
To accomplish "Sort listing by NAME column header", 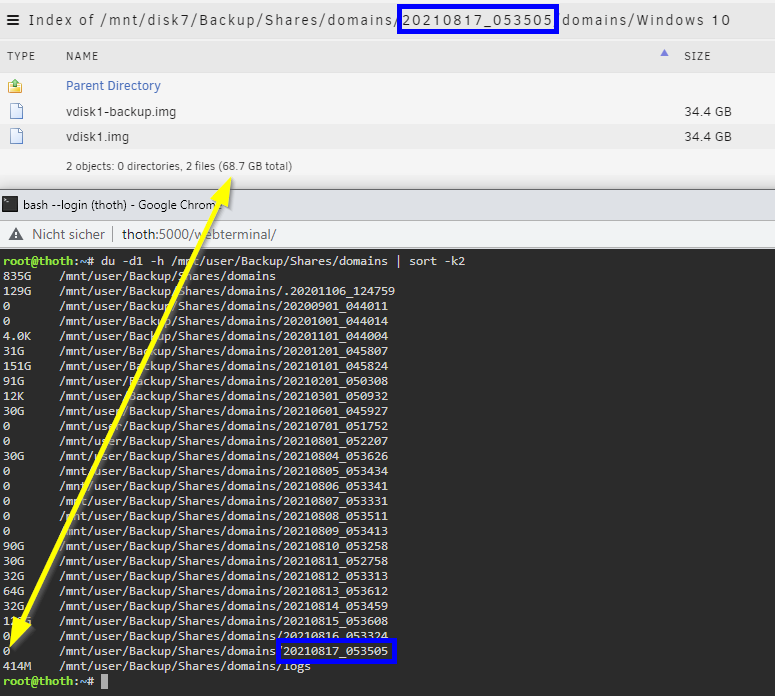I will click(x=82, y=56).
